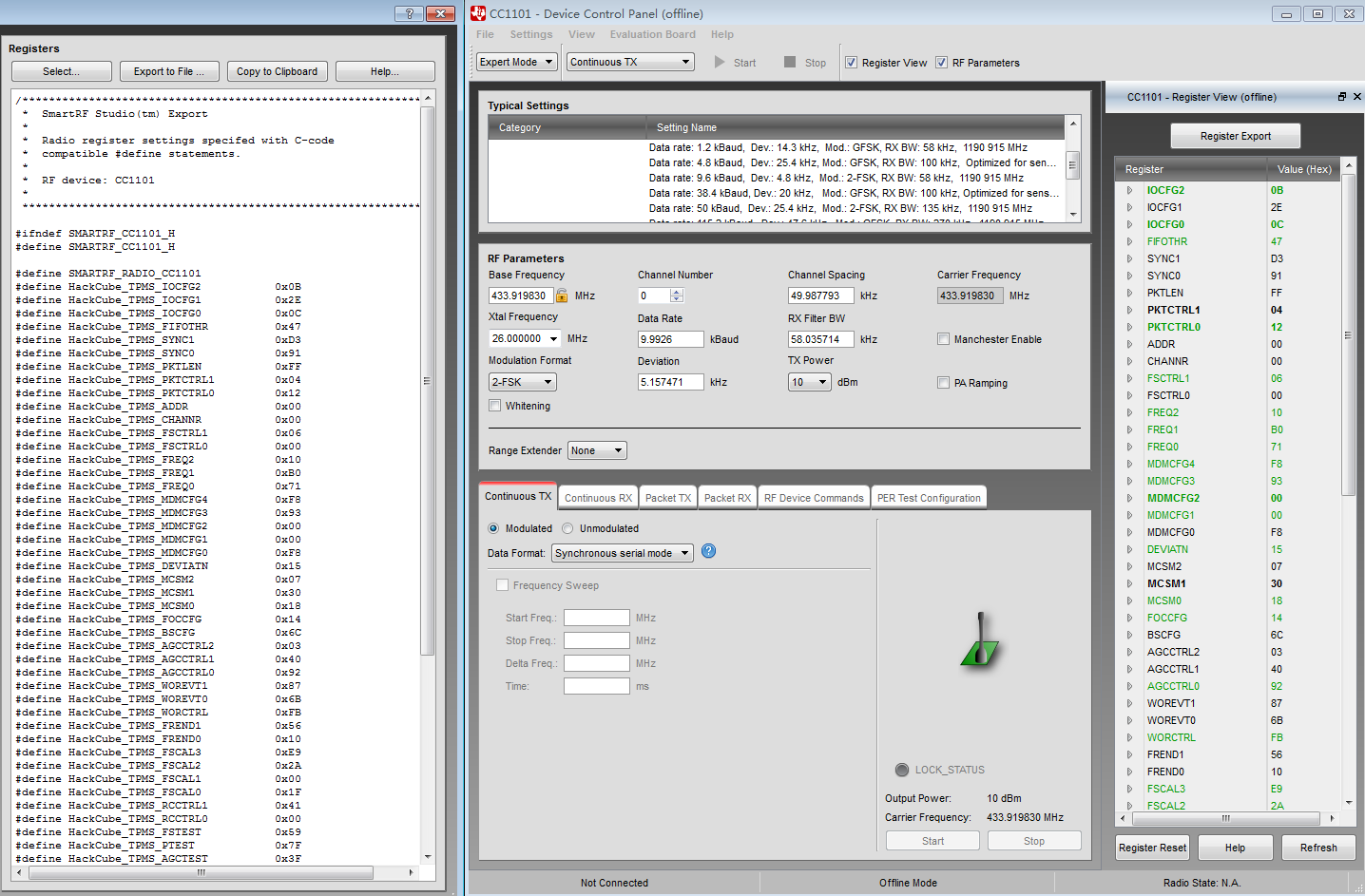This screenshot has width=1365, height=896.
Task: Open the Range Extender dropdown
Action: tap(597, 450)
